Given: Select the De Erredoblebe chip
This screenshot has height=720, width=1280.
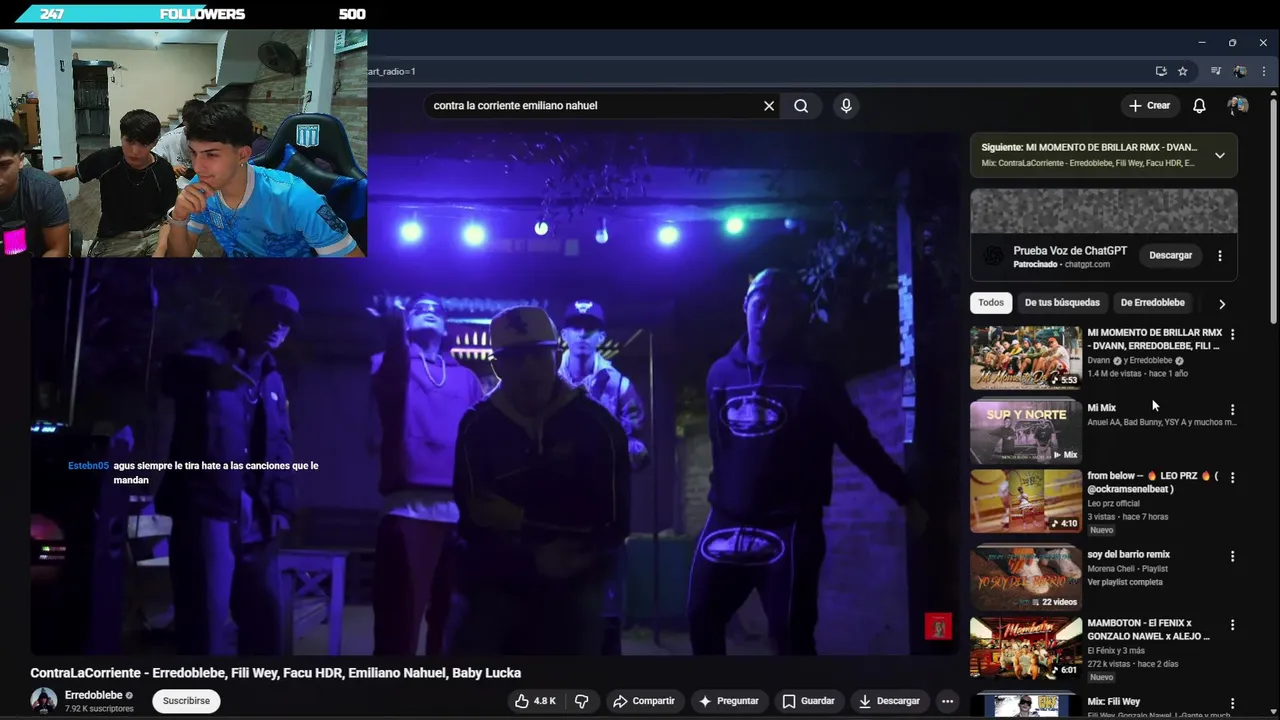Looking at the screenshot, I should (1152, 303).
